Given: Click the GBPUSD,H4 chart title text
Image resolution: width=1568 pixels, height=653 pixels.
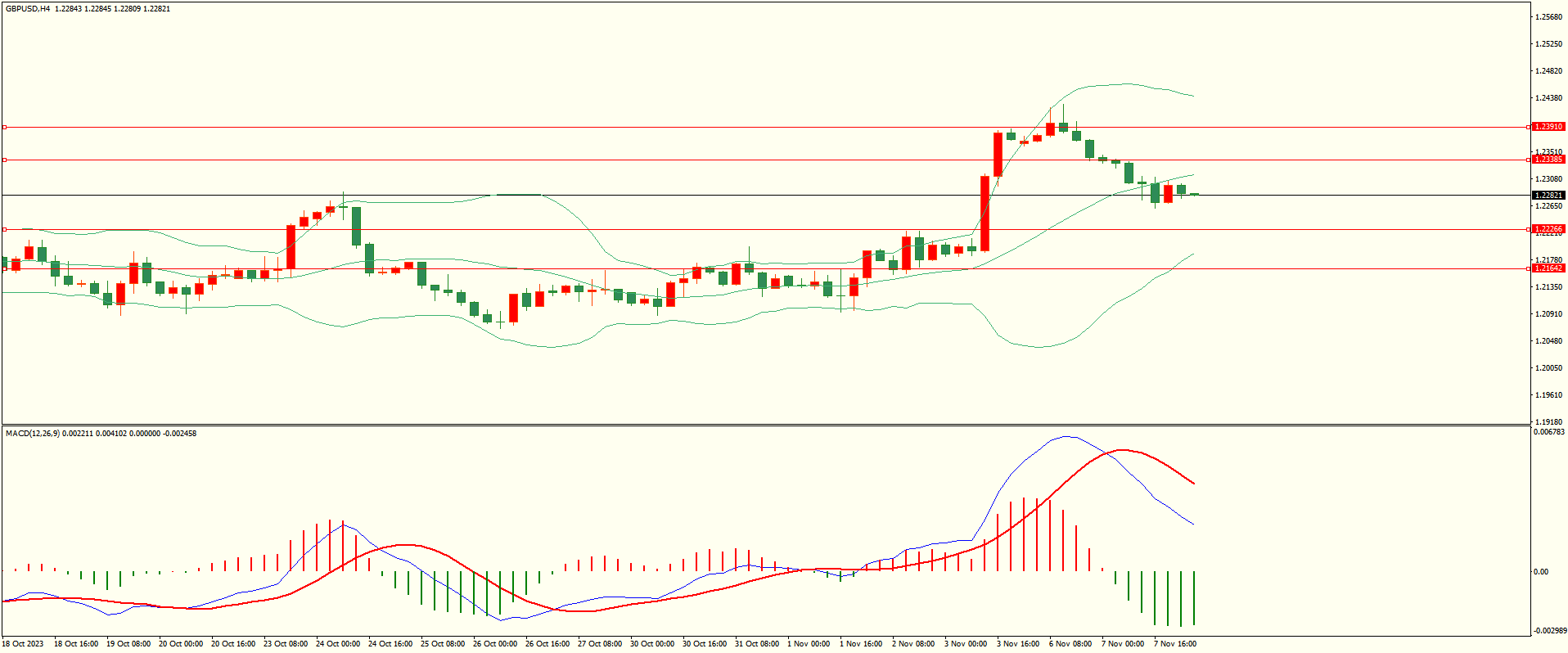Looking at the screenshot, I should [x=28, y=8].
